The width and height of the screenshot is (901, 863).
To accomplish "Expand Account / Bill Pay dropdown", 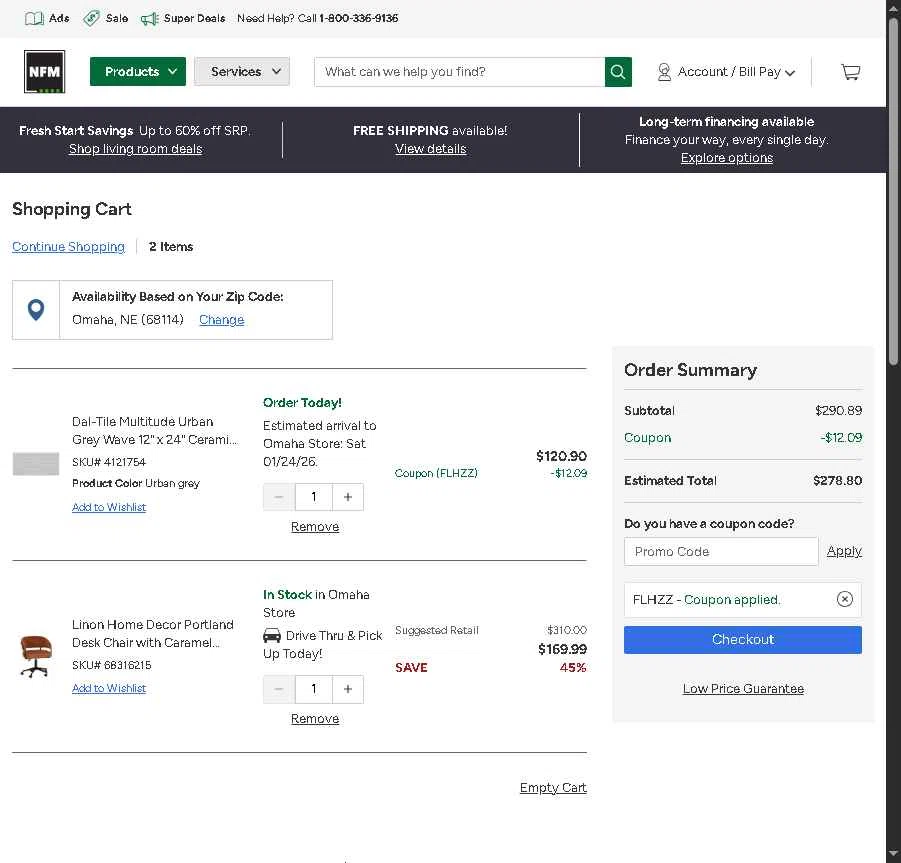I will pos(726,72).
